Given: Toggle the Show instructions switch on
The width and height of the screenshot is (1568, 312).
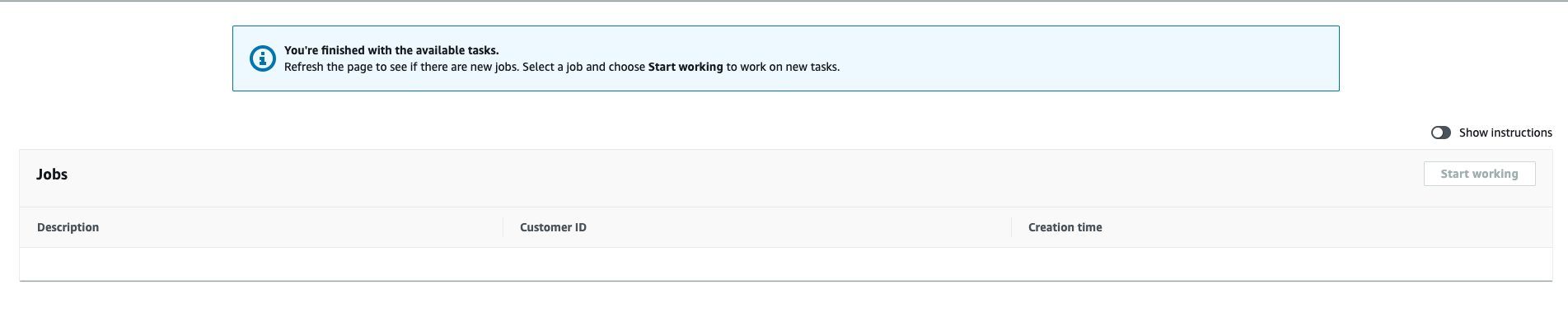Looking at the screenshot, I should pos(1440,133).
